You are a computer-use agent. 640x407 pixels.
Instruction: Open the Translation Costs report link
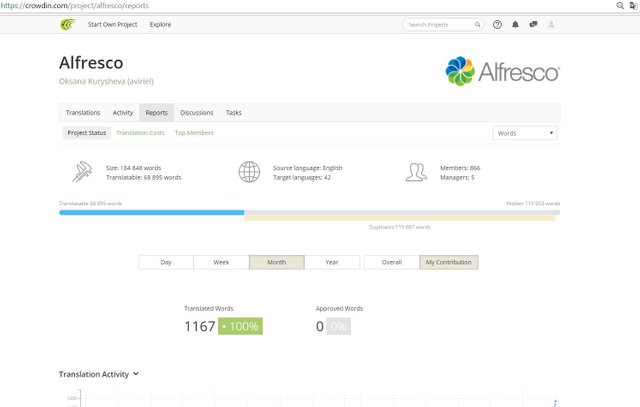tap(140, 133)
